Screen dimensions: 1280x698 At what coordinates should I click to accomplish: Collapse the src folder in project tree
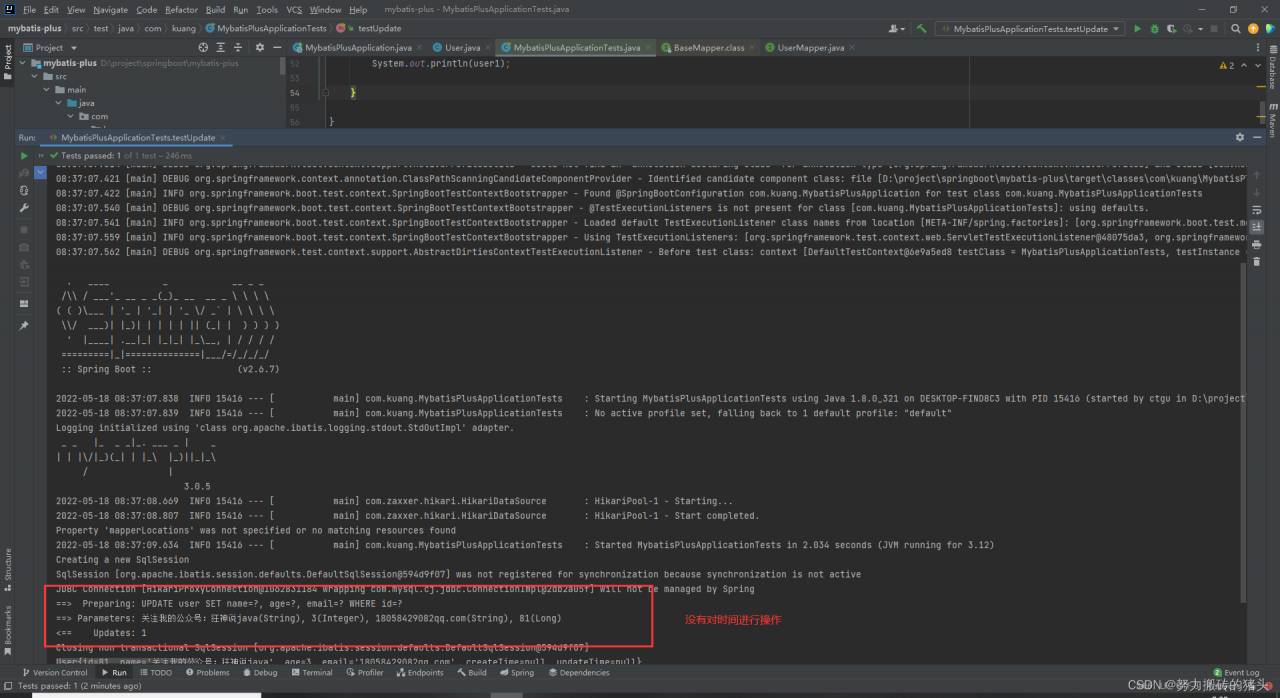[35, 76]
